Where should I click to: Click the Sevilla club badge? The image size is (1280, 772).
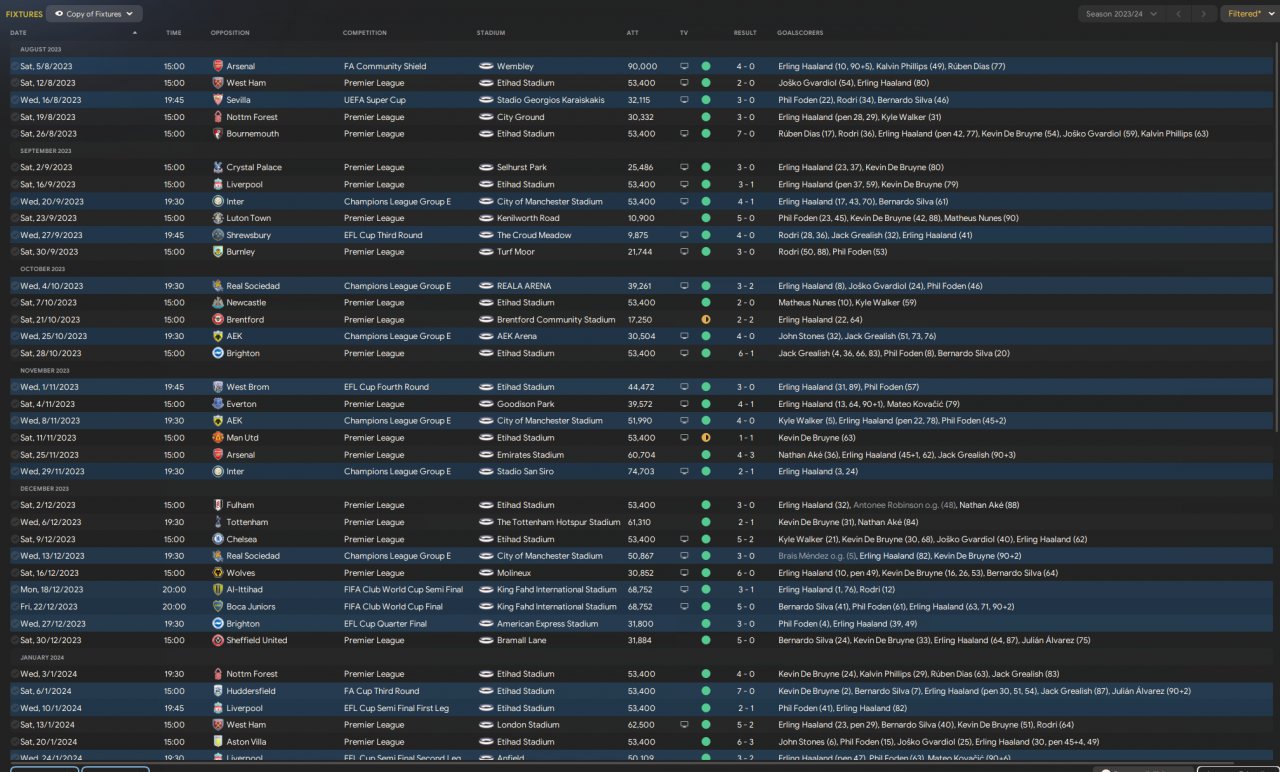[x=218, y=100]
